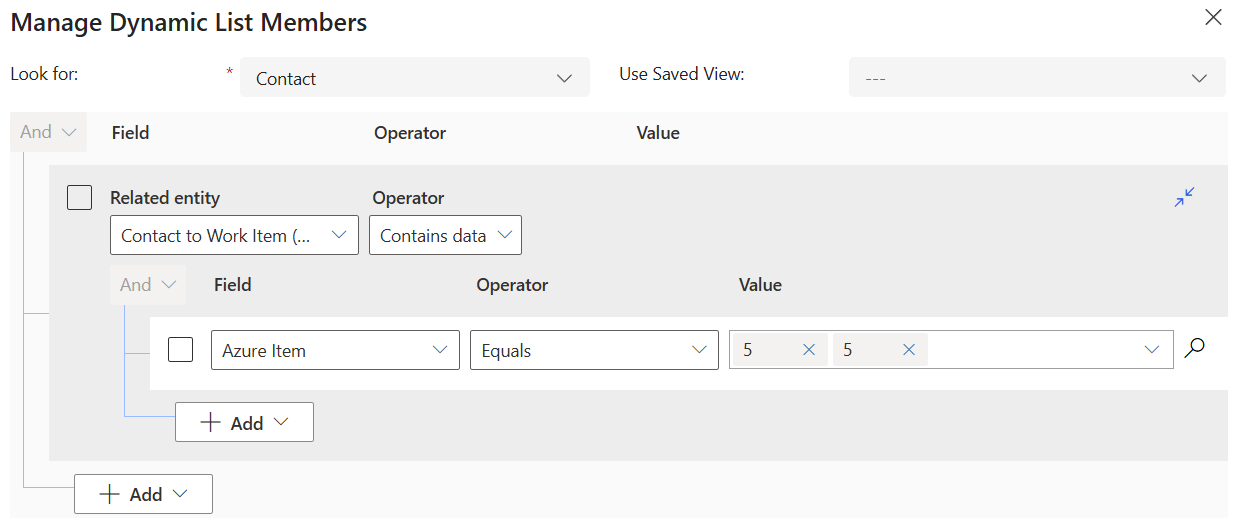Remove the second '5' value tag
Screen dimensions: 1241x518
click(909, 350)
